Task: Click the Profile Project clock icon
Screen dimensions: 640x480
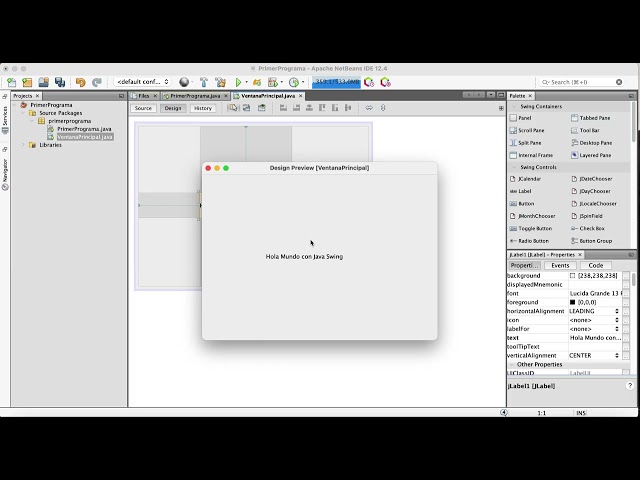Action: click(x=294, y=82)
